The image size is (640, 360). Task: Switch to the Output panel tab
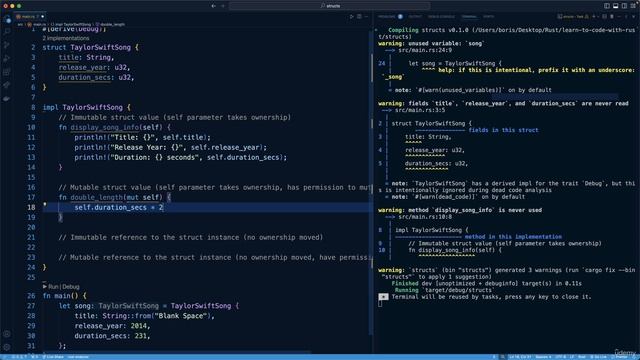[x=415, y=17]
